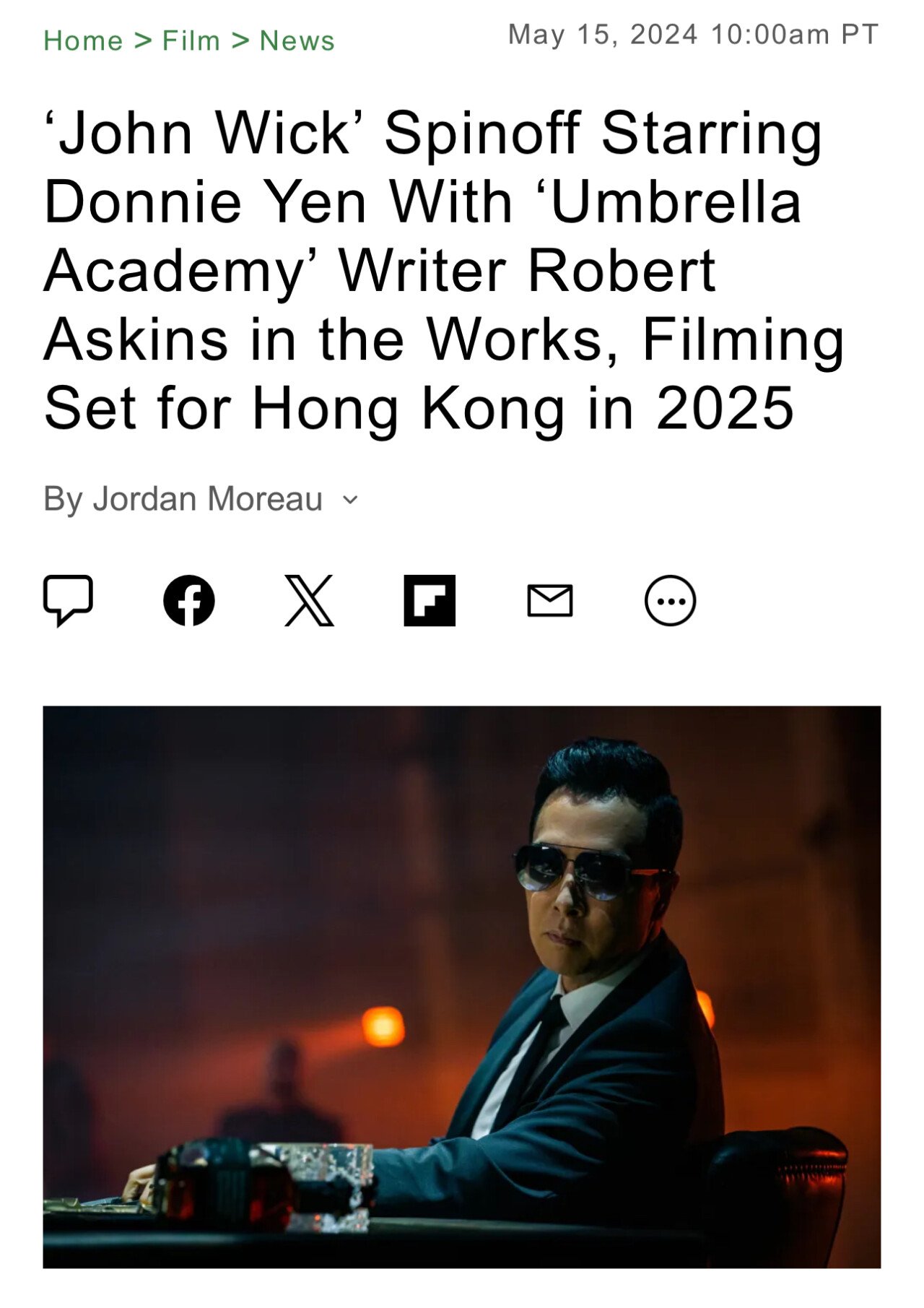Image resolution: width=924 pixels, height=1308 pixels.
Task: Open the comments speech bubble icon
Action: (x=68, y=600)
